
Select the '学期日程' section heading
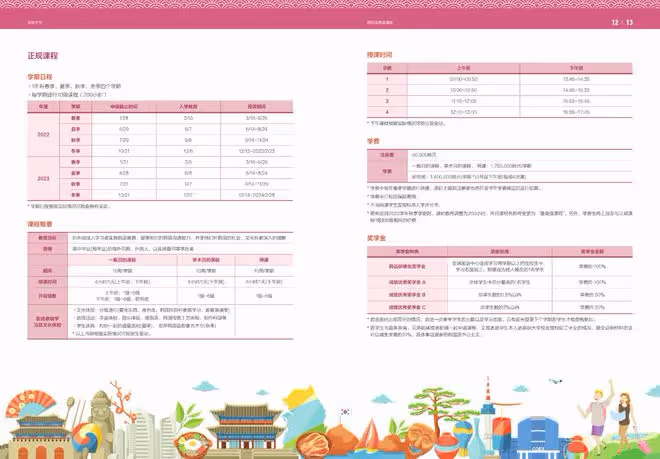coord(40,77)
